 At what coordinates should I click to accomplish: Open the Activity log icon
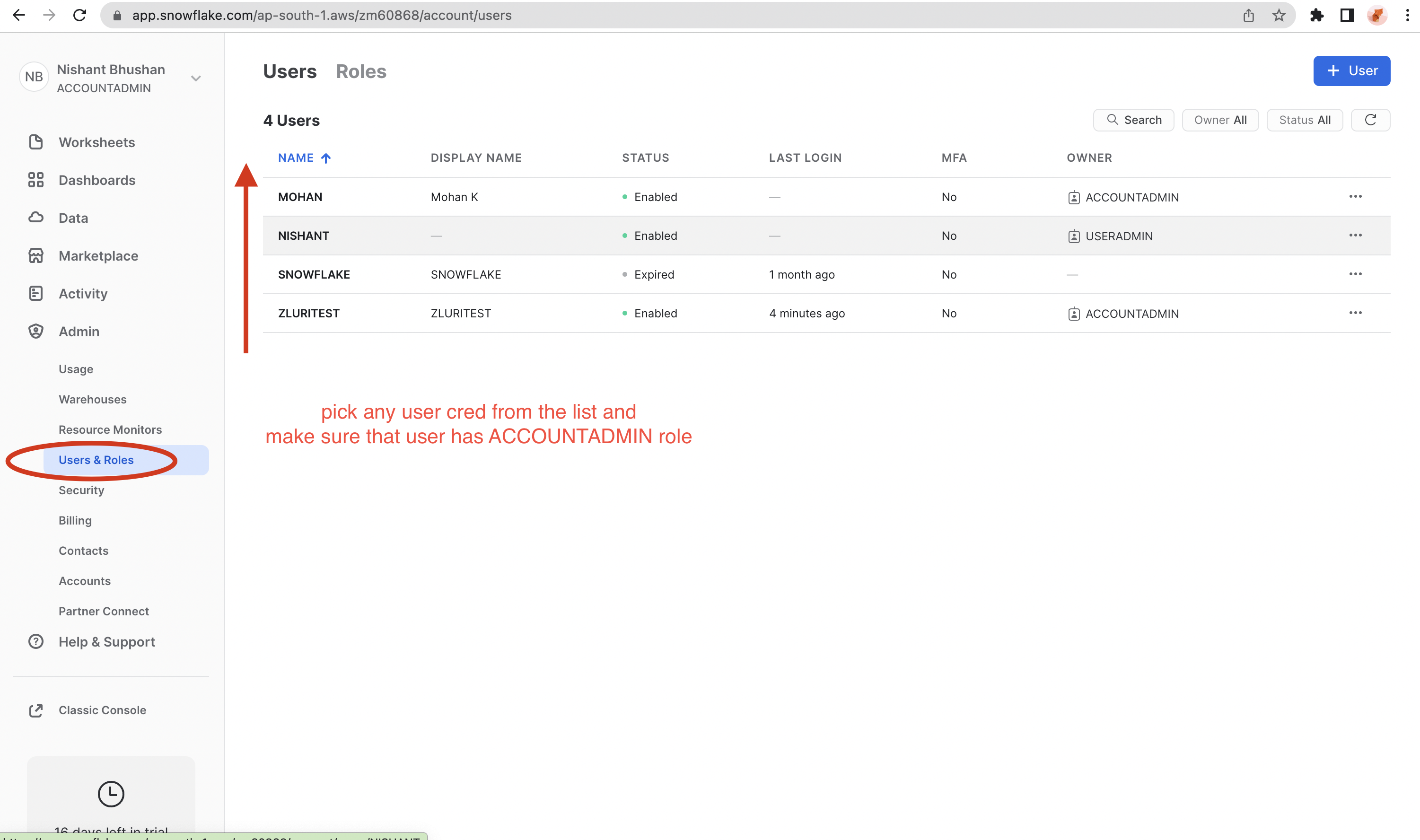(x=35, y=293)
